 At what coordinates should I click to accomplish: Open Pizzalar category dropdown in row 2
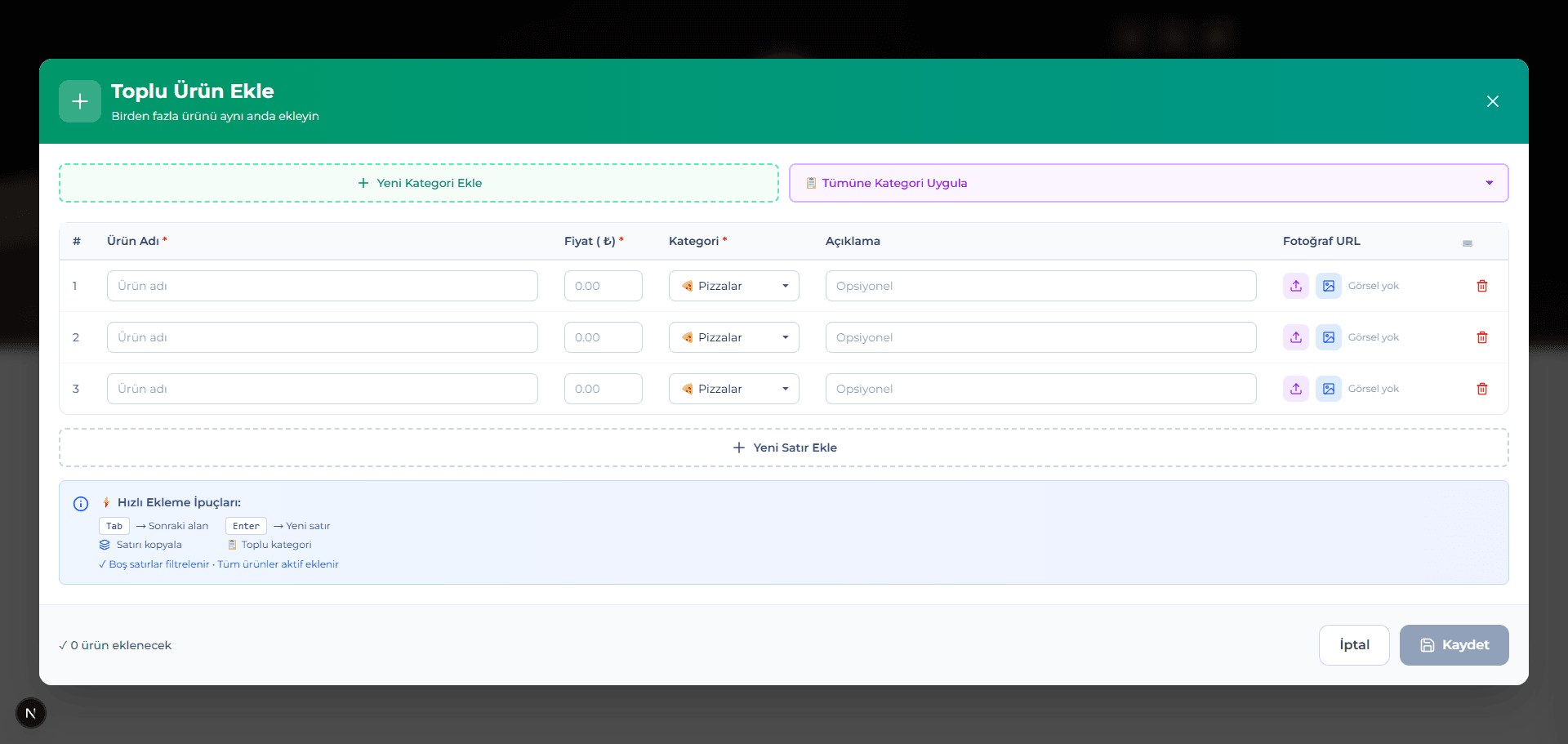(x=733, y=337)
